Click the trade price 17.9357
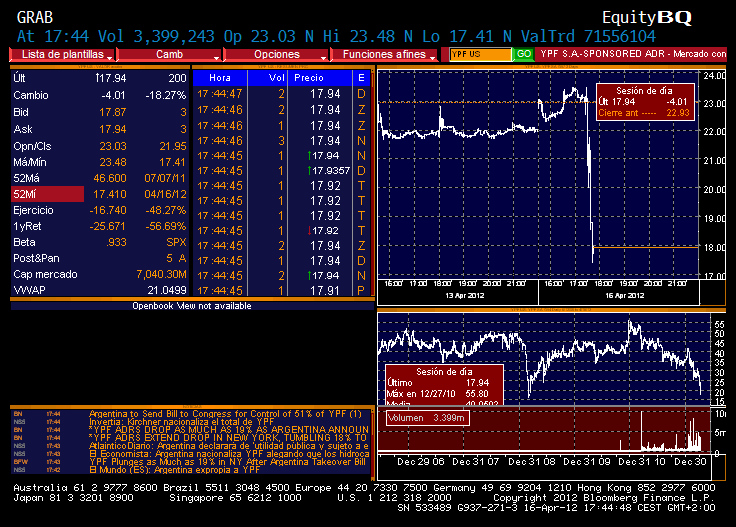The width and height of the screenshot is (736, 527). (x=331, y=171)
